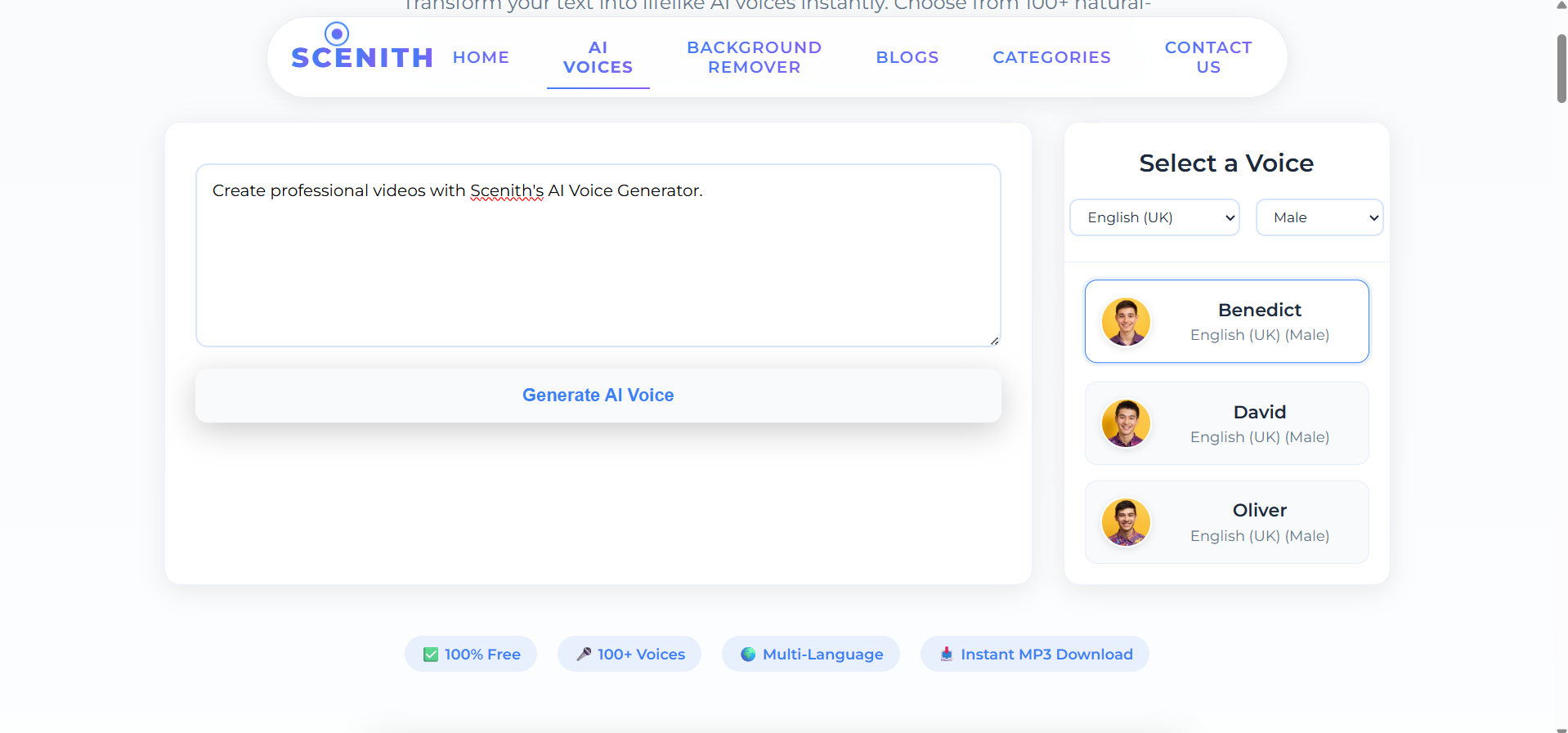The height and width of the screenshot is (733, 1568).
Task: Open the Male gender dropdown
Action: coord(1319,217)
